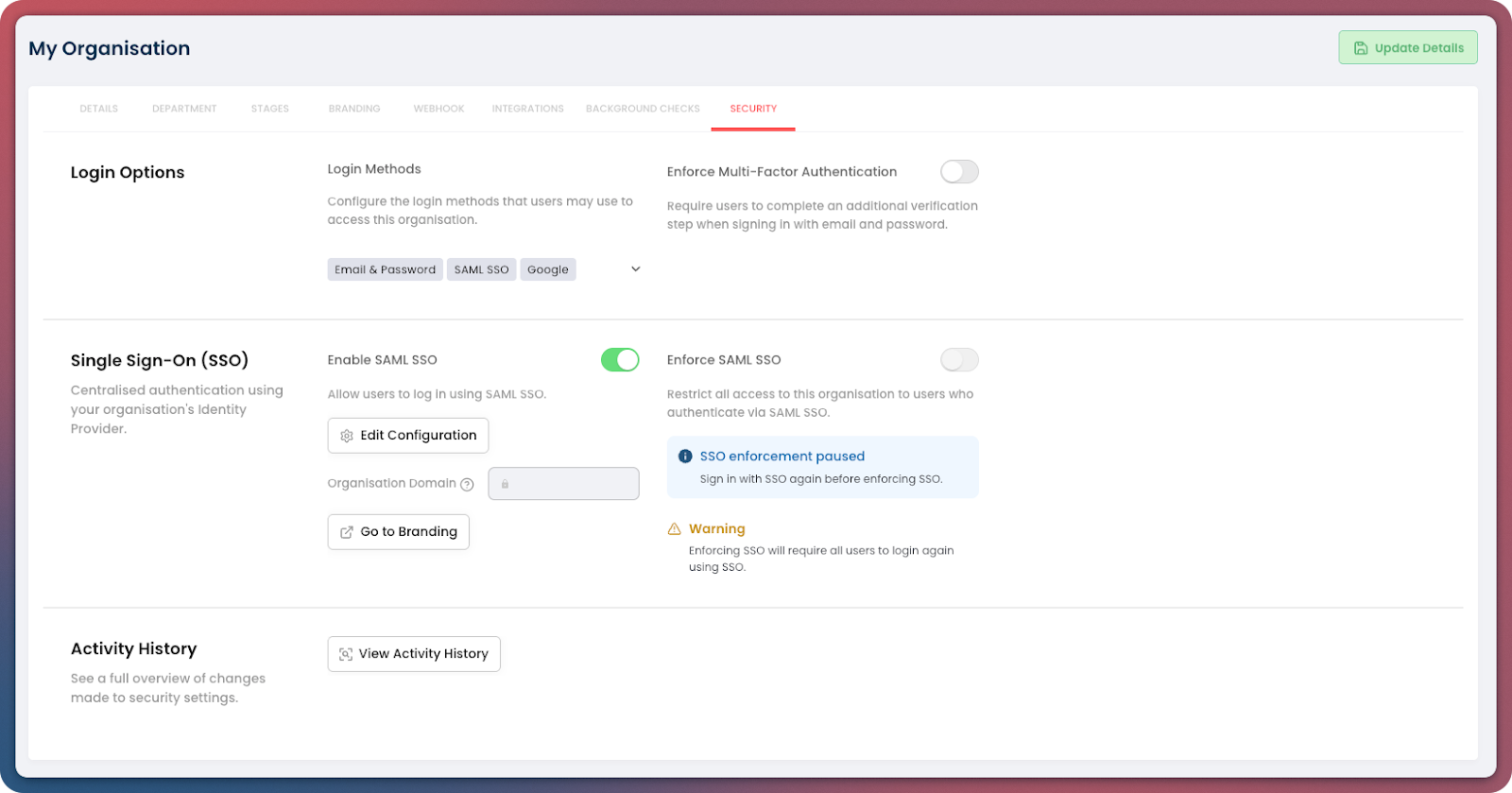Select the SAML SSO login method chip

click(481, 269)
